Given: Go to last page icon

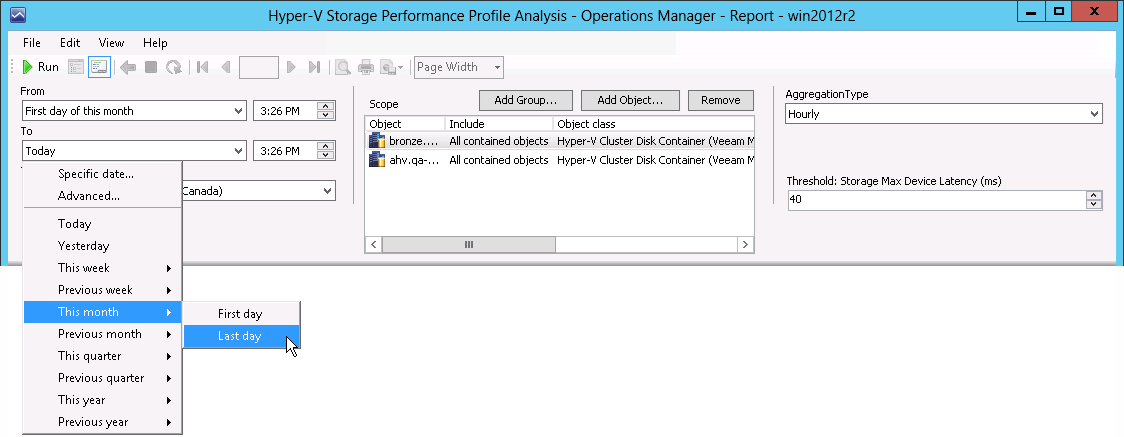Looking at the screenshot, I should 314,67.
